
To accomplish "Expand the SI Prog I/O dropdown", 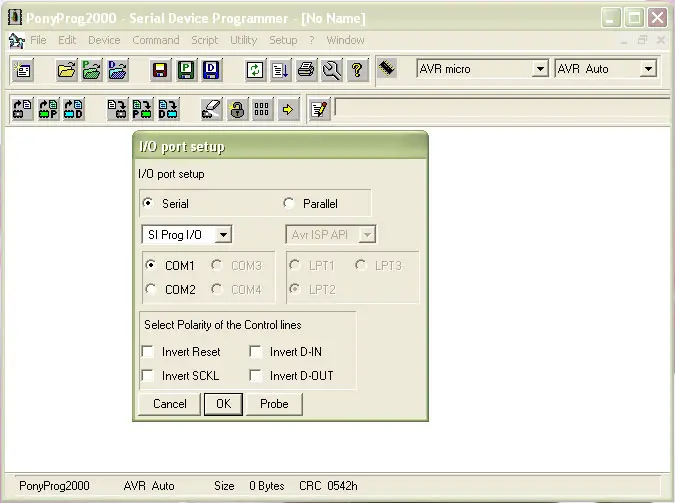I will [223, 235].
